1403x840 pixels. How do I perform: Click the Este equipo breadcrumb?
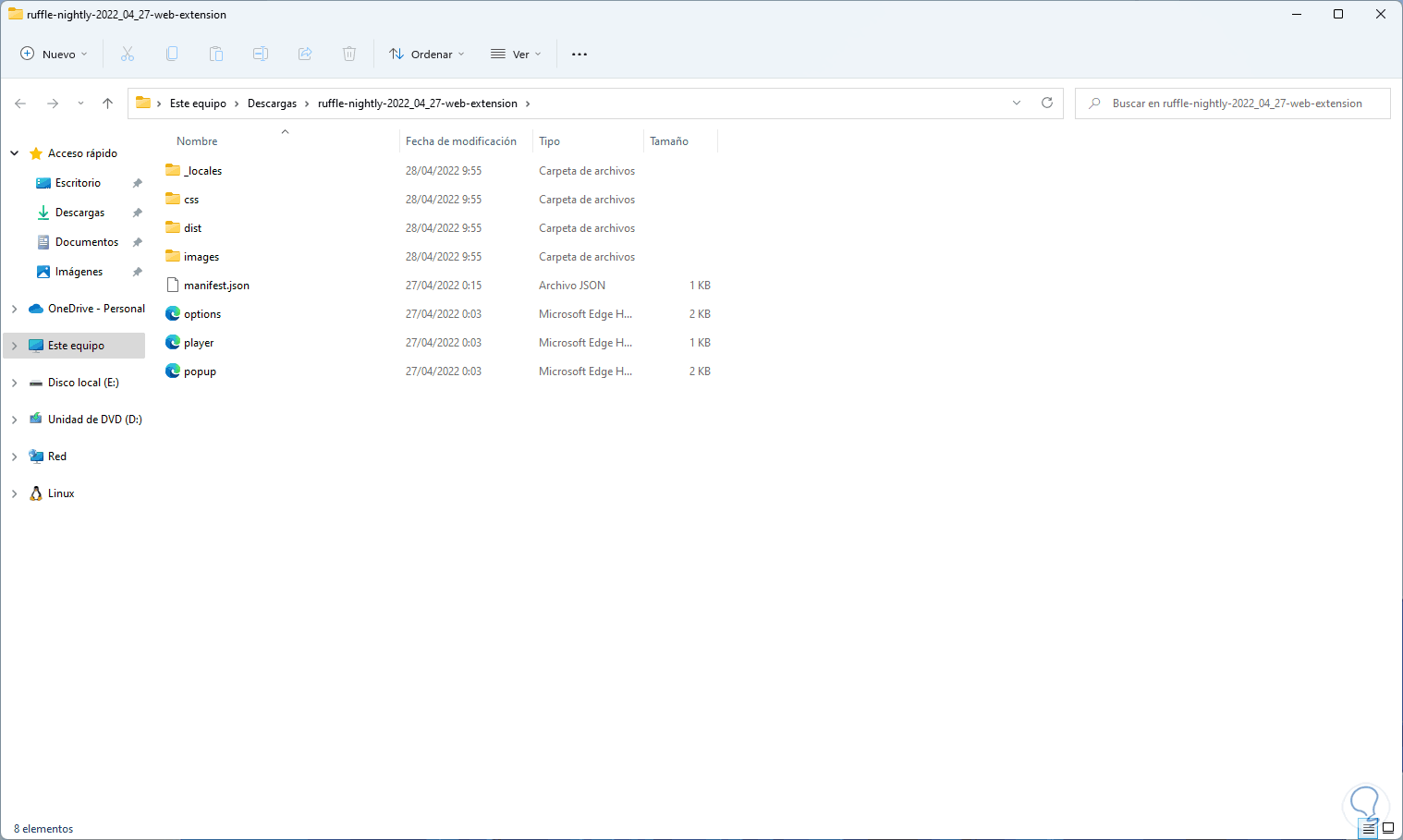tap(198, 103)
